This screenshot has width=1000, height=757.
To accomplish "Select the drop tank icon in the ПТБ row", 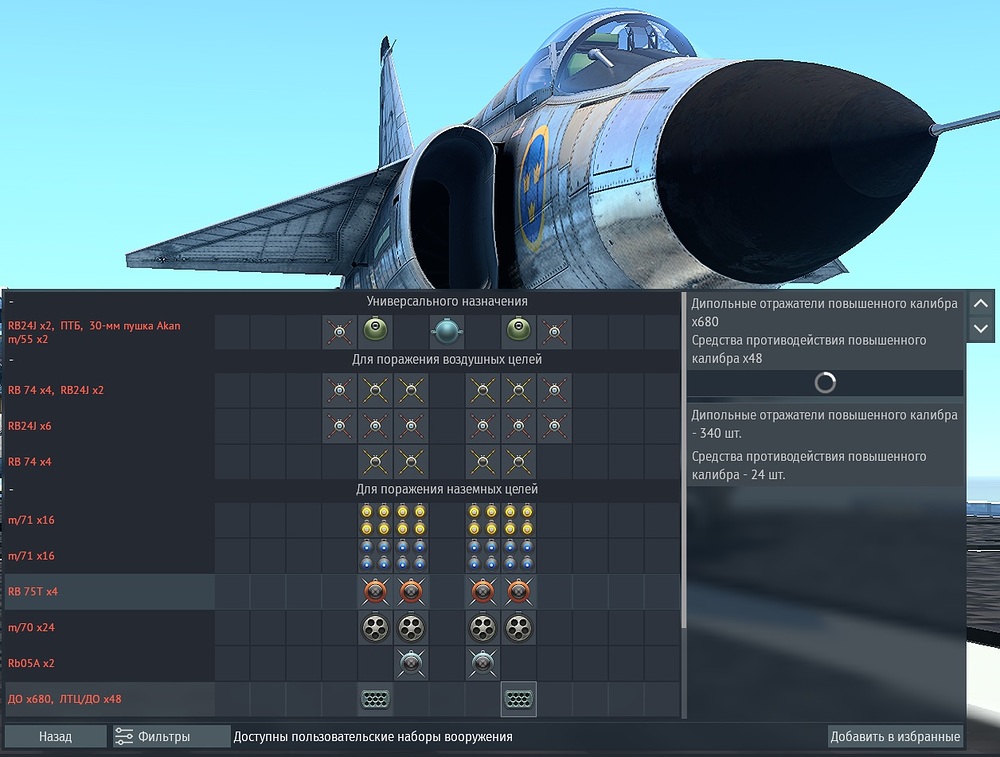I will click(446, 332).
